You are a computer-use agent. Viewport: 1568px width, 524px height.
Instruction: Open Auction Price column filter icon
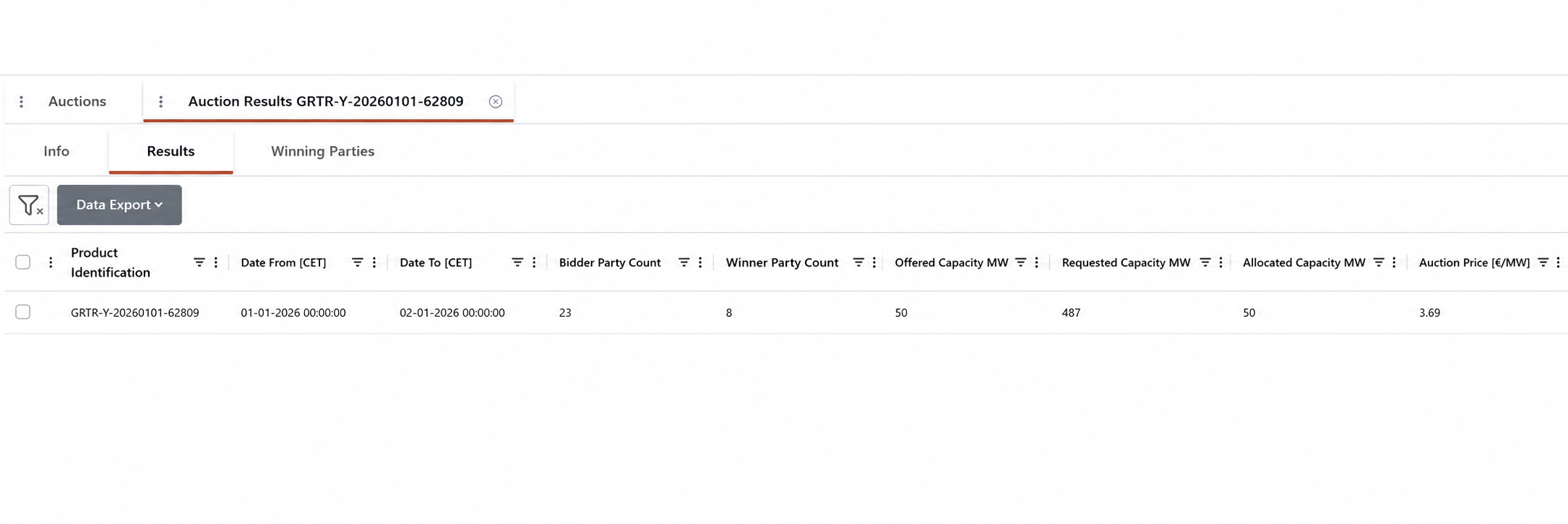click(x=1543, y=262)
